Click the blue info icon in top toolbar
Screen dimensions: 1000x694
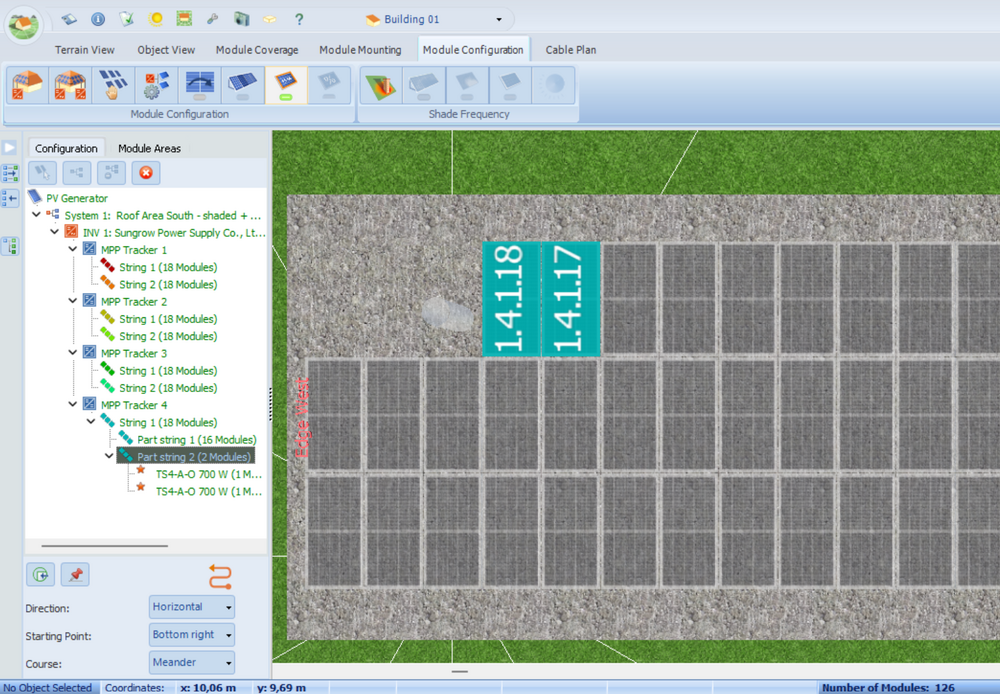[x=98, y=19]
